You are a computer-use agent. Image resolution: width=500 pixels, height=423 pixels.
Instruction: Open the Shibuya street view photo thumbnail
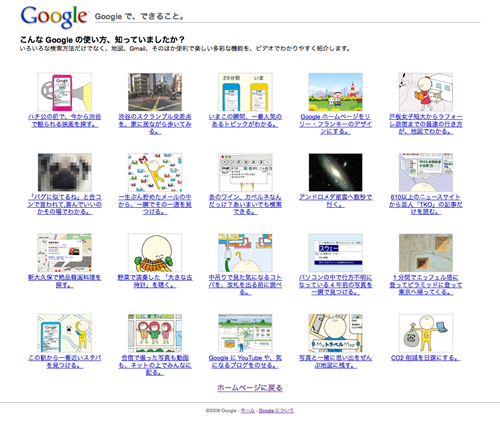click(155, 92)
